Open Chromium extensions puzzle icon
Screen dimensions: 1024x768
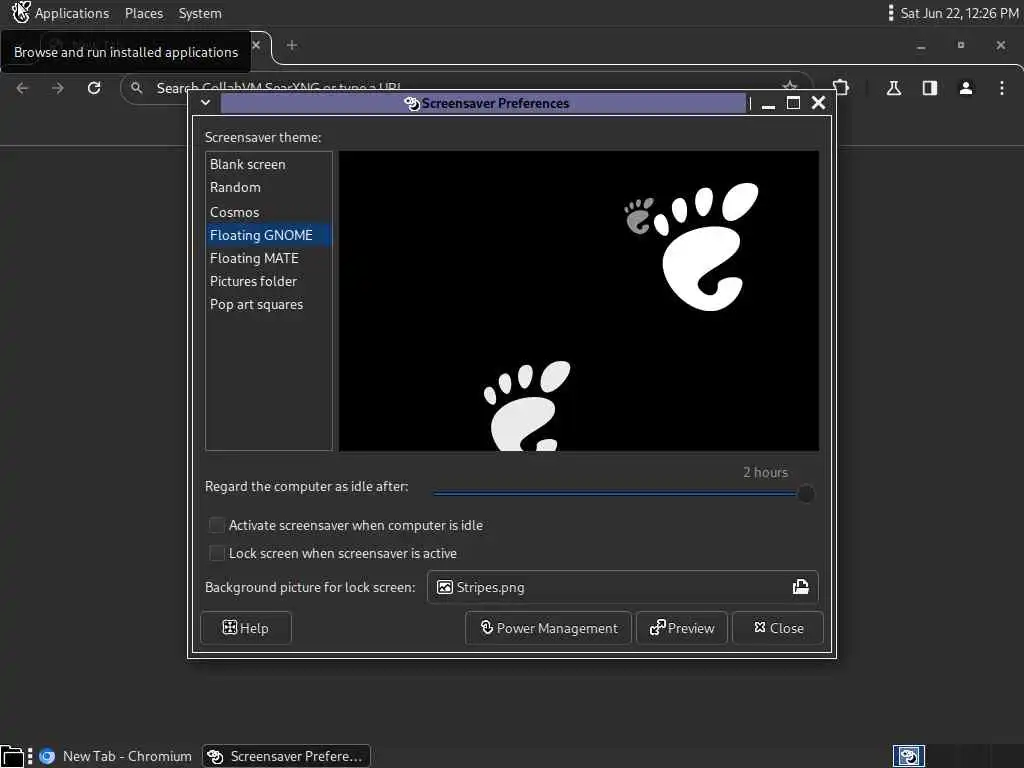pyautogui.click(x=841, y=88)
